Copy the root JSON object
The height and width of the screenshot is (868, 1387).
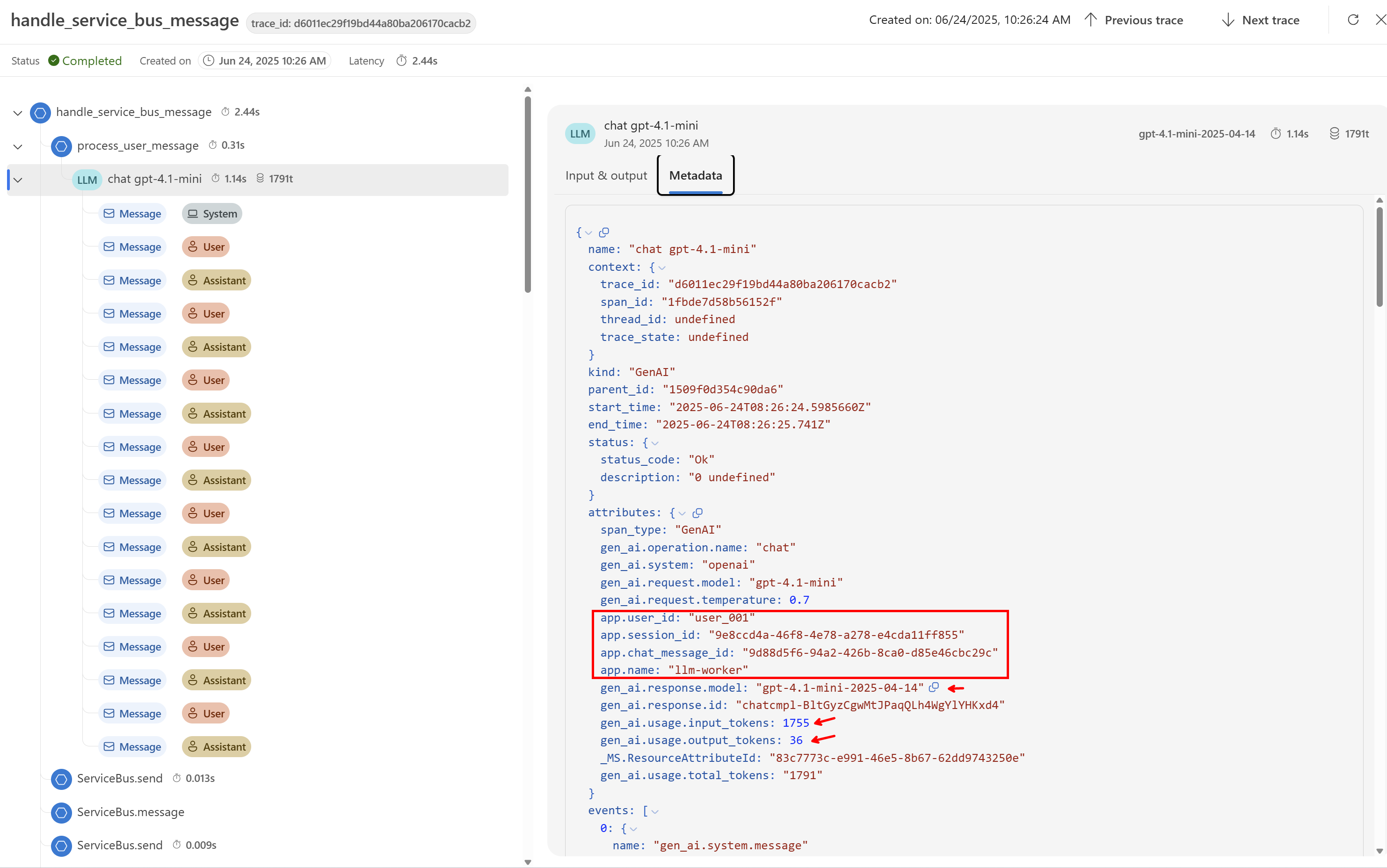point(604,232)
